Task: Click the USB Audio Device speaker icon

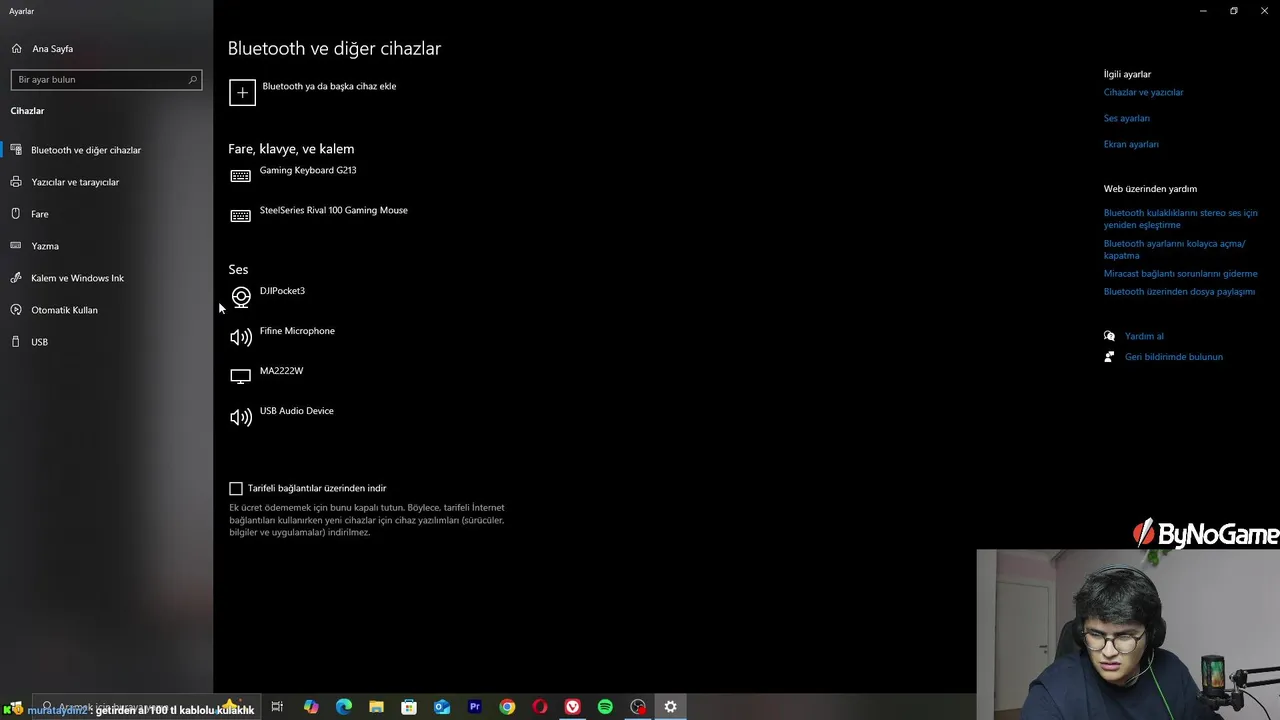Action: (241, 417)
